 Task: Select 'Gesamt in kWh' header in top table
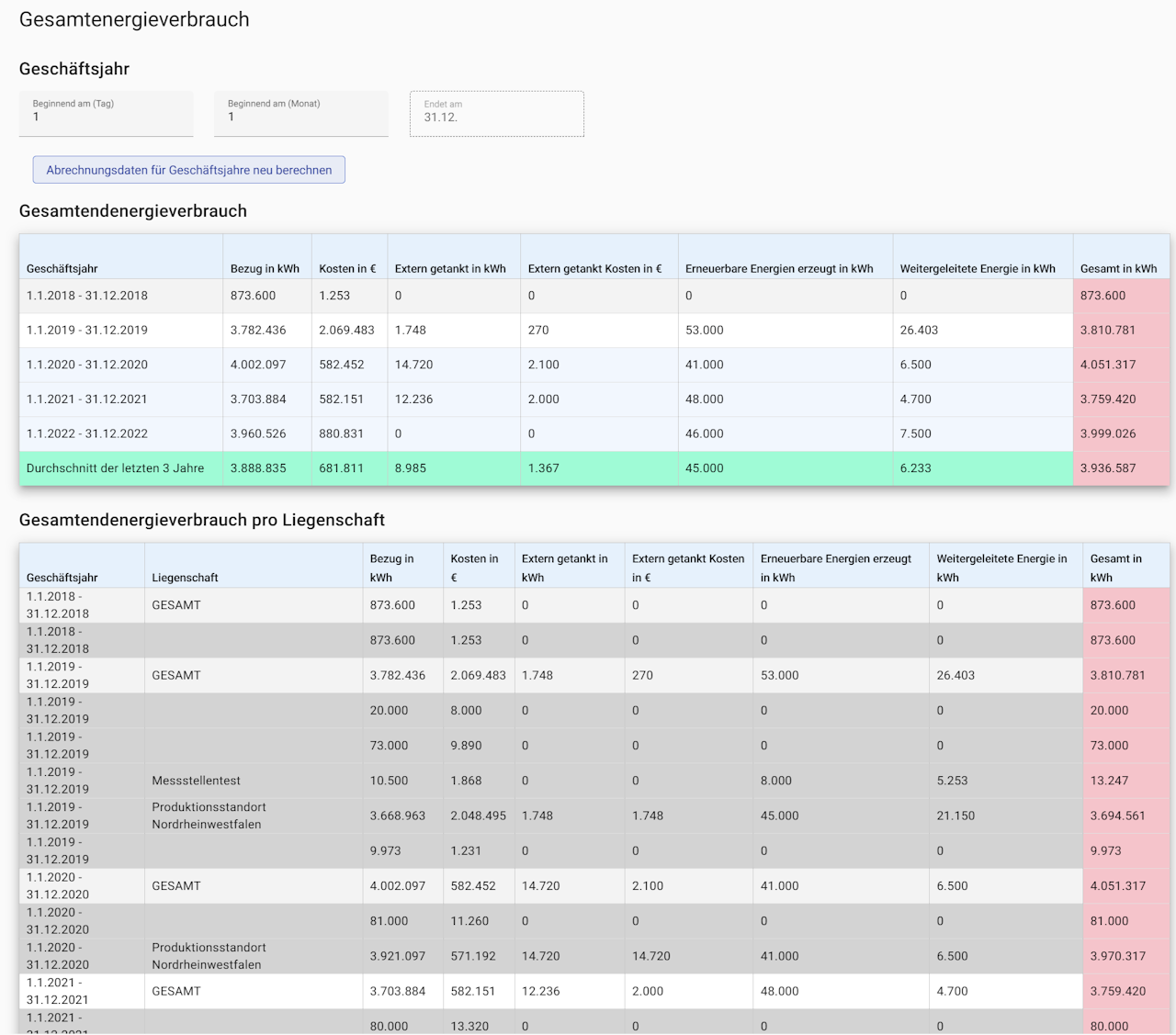(1118, 269)
